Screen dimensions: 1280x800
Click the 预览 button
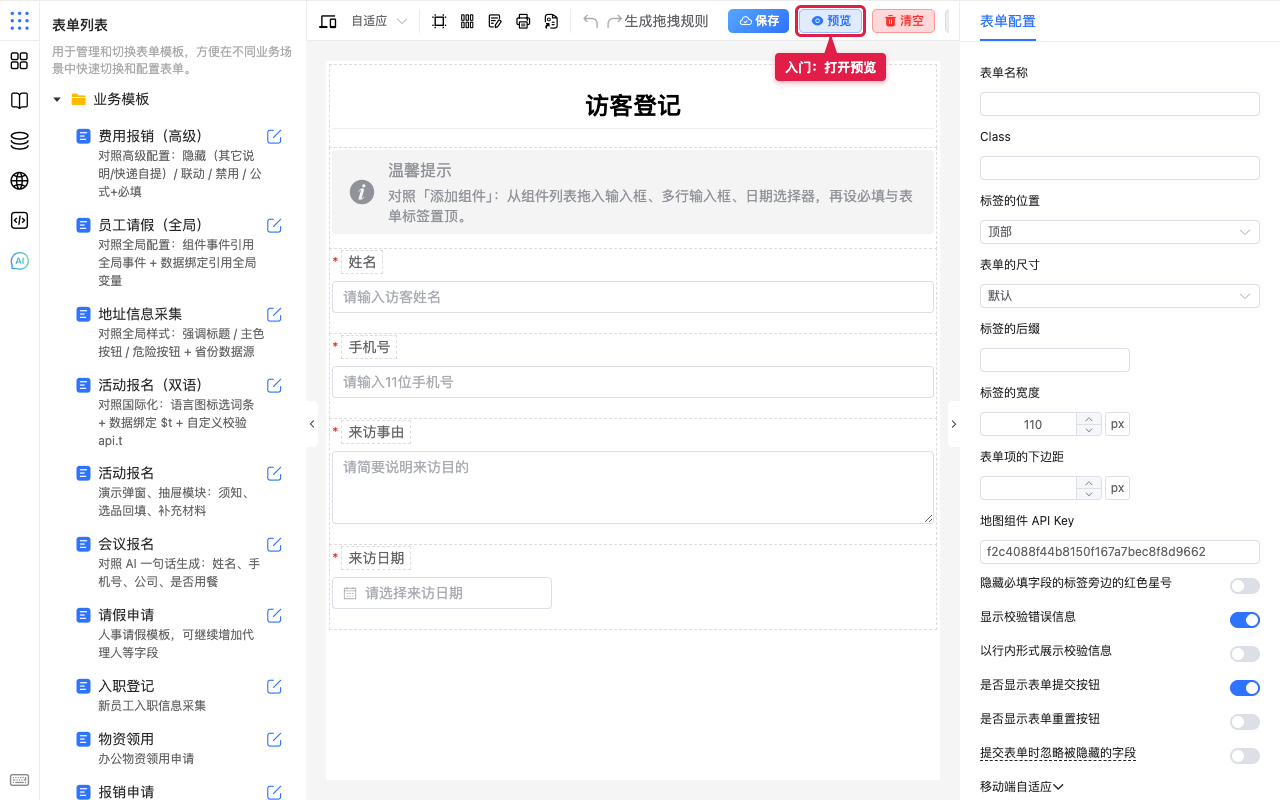(830, 21)
